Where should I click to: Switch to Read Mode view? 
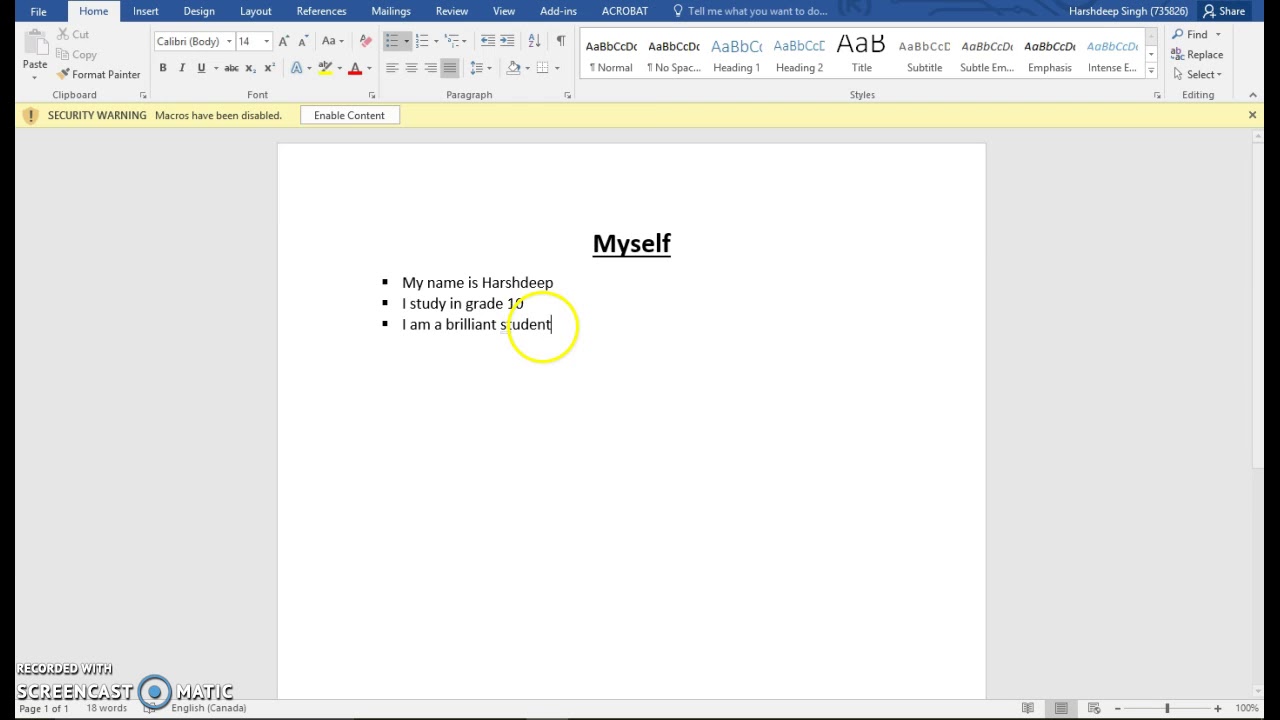[x=1028, y=708]
